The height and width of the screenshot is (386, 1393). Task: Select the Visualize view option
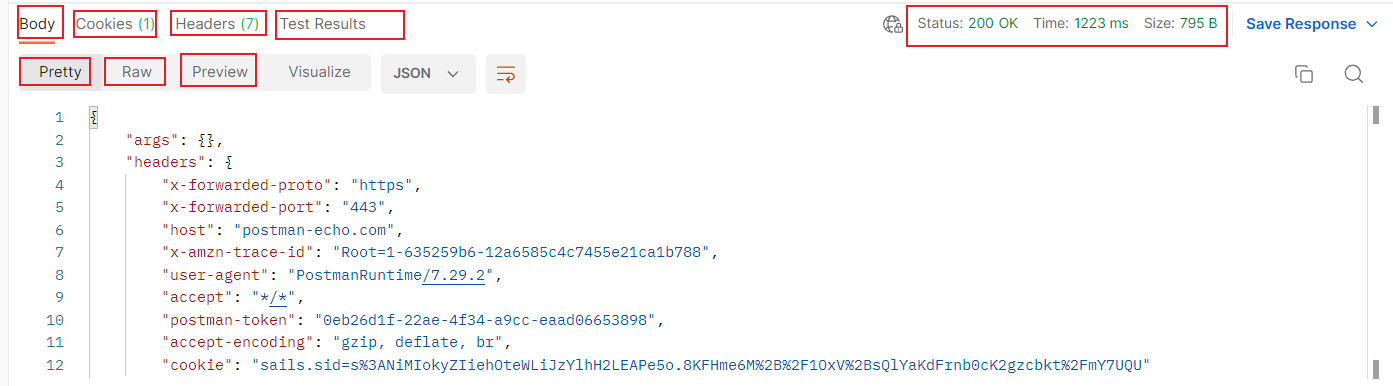click(319, 72)
